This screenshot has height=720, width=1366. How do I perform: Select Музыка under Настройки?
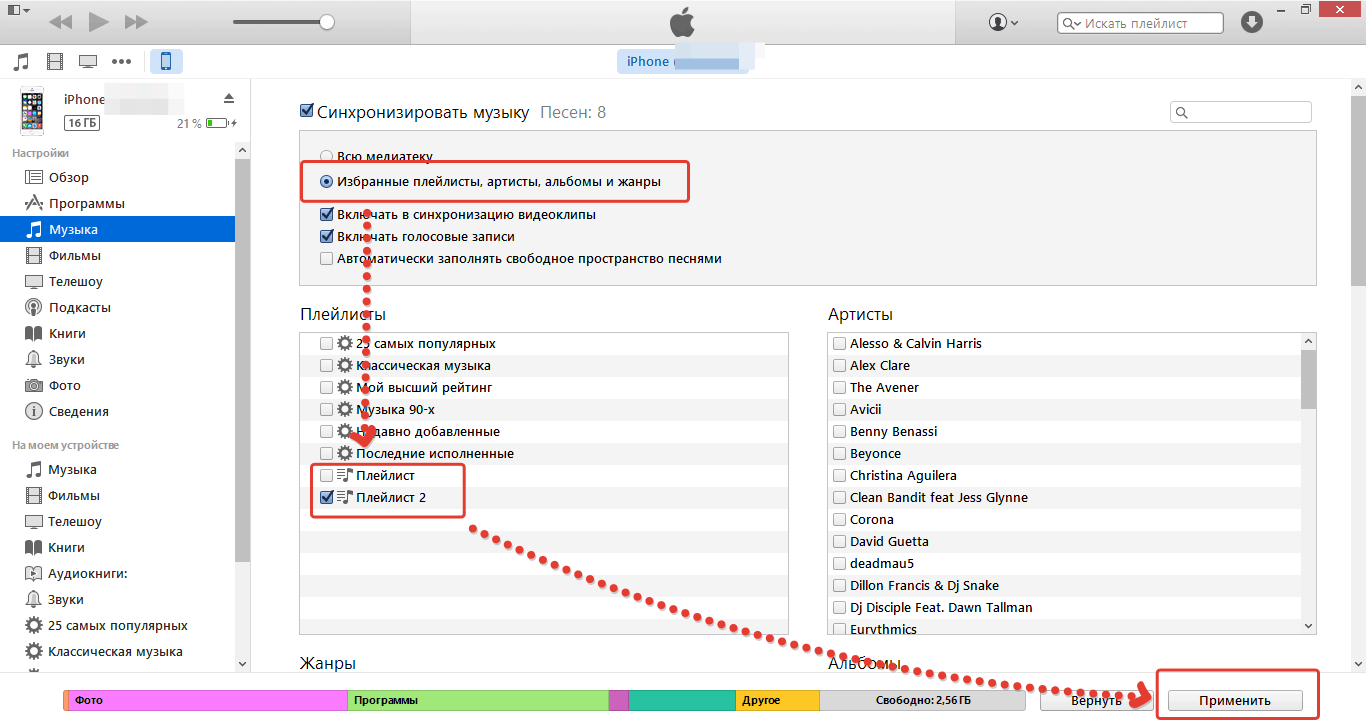point(117,229)
